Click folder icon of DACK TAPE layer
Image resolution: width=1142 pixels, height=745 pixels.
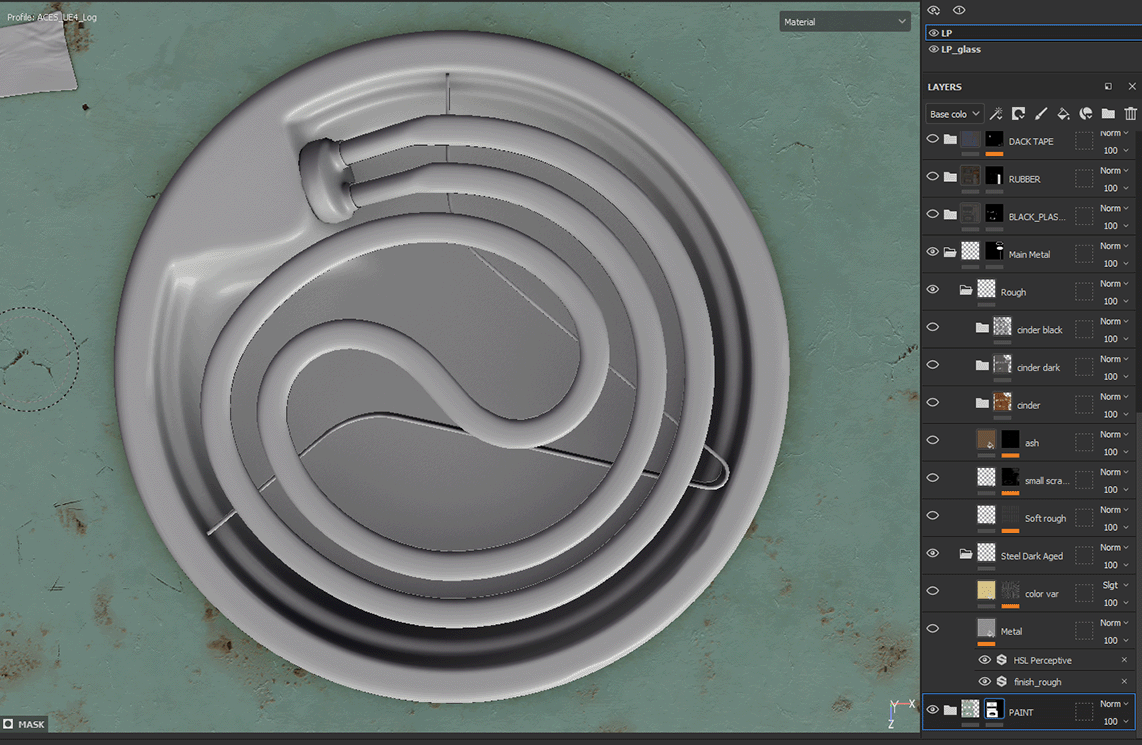click(x=950, y=139)
